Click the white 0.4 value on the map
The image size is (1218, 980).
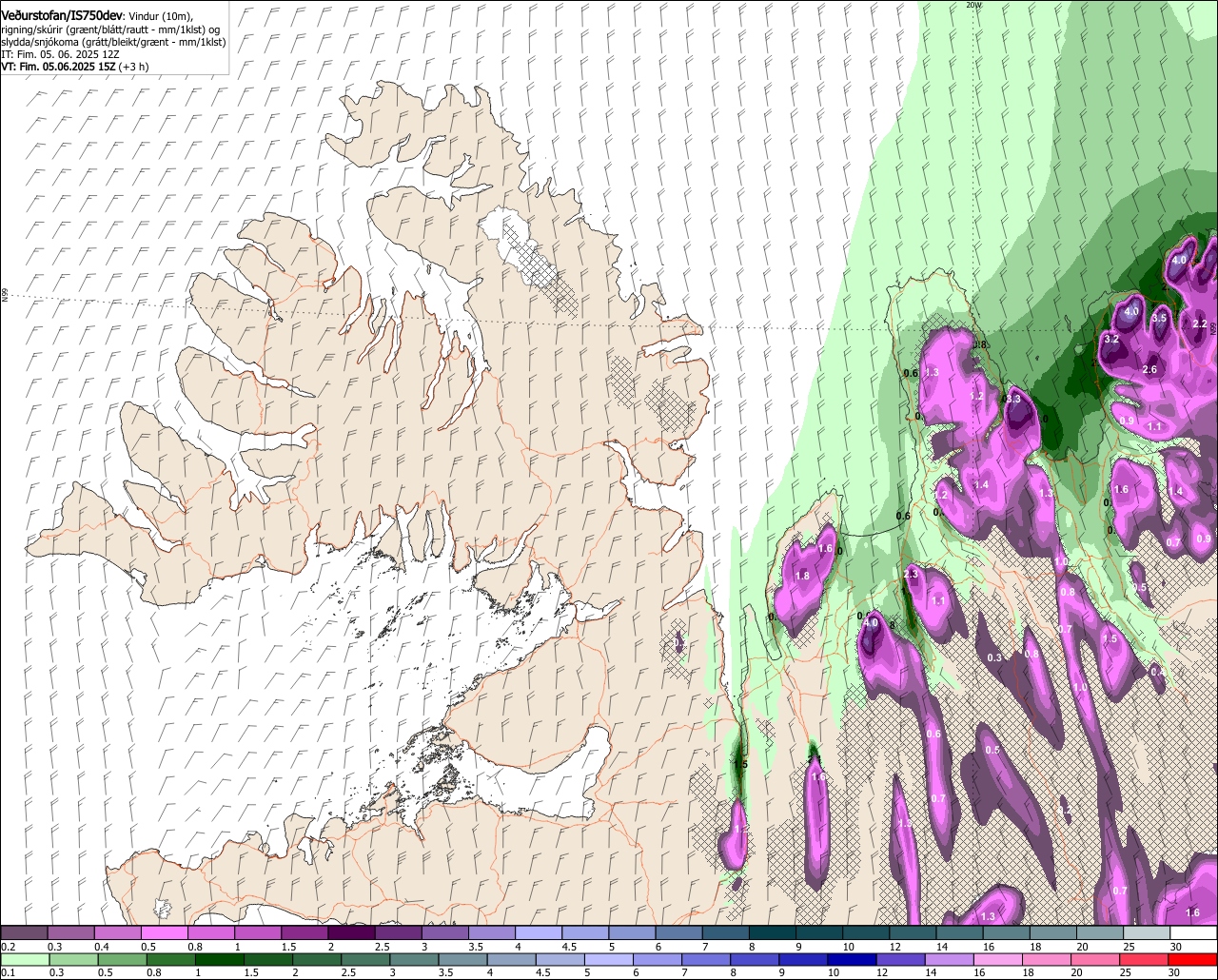pos(1157,671)
